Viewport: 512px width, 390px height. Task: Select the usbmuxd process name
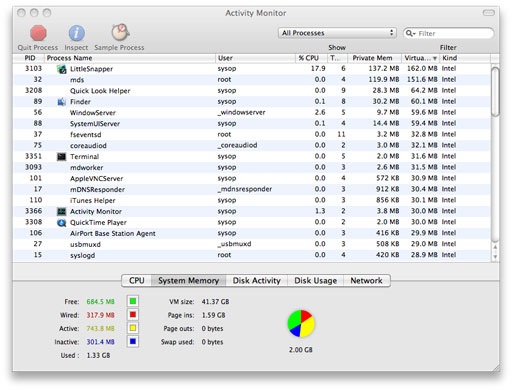click(85, 244)
